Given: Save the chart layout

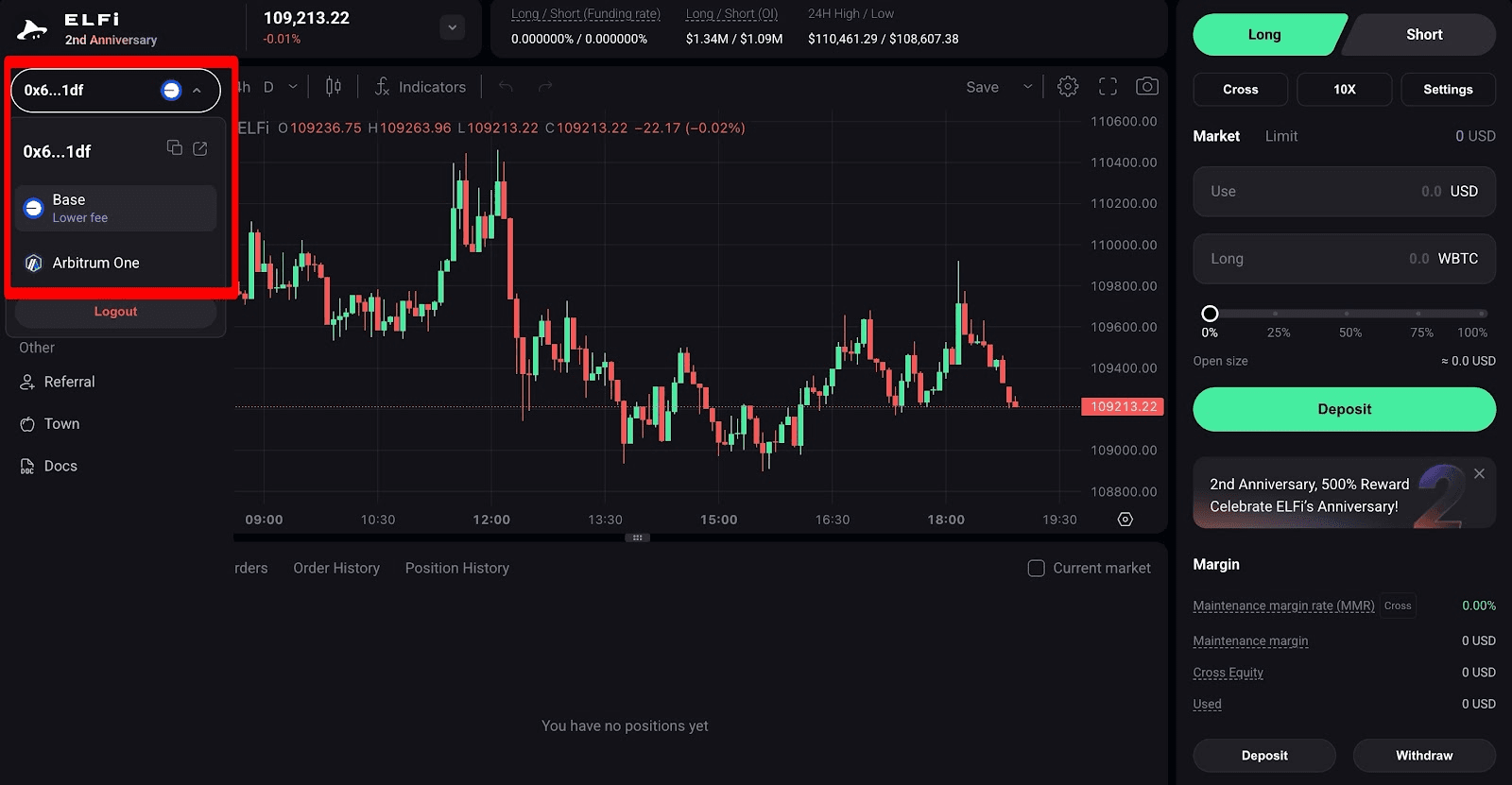Looking at the screenshot, I should tap(982, 87).
